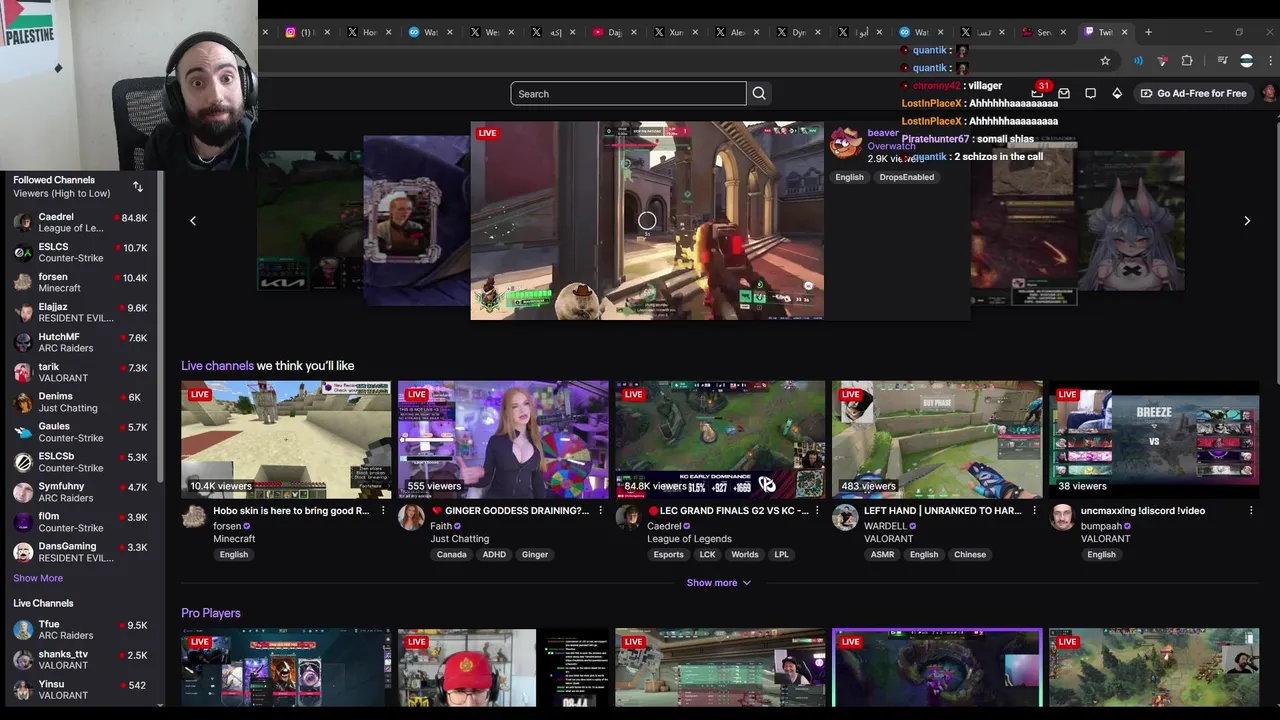
Task: Open Just Chatting link under Faith
Action: pyautogui.click(x=459, y=539)
